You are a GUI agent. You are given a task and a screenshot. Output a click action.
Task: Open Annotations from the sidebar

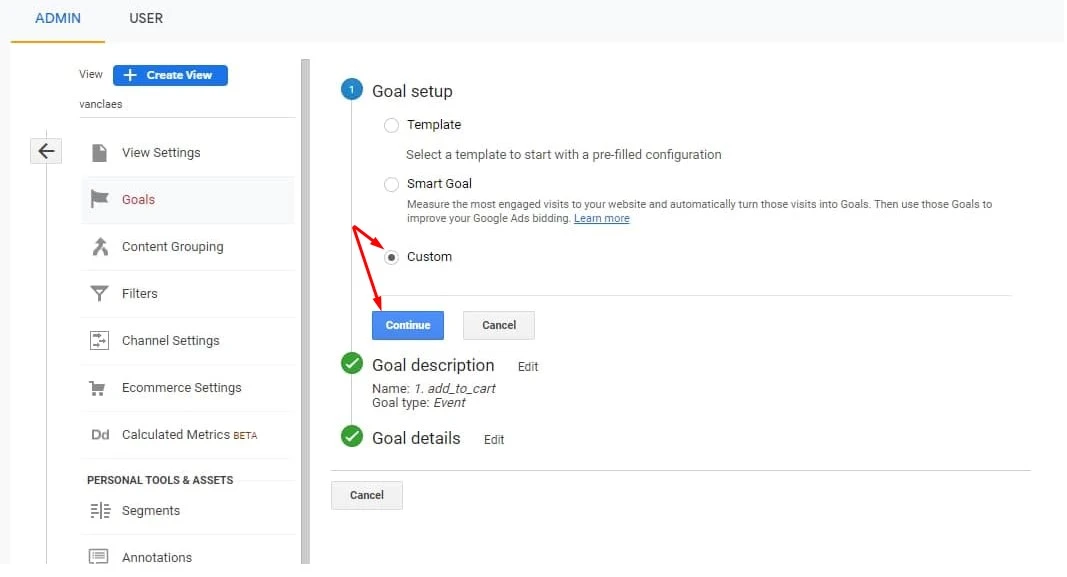coord(100,556)
